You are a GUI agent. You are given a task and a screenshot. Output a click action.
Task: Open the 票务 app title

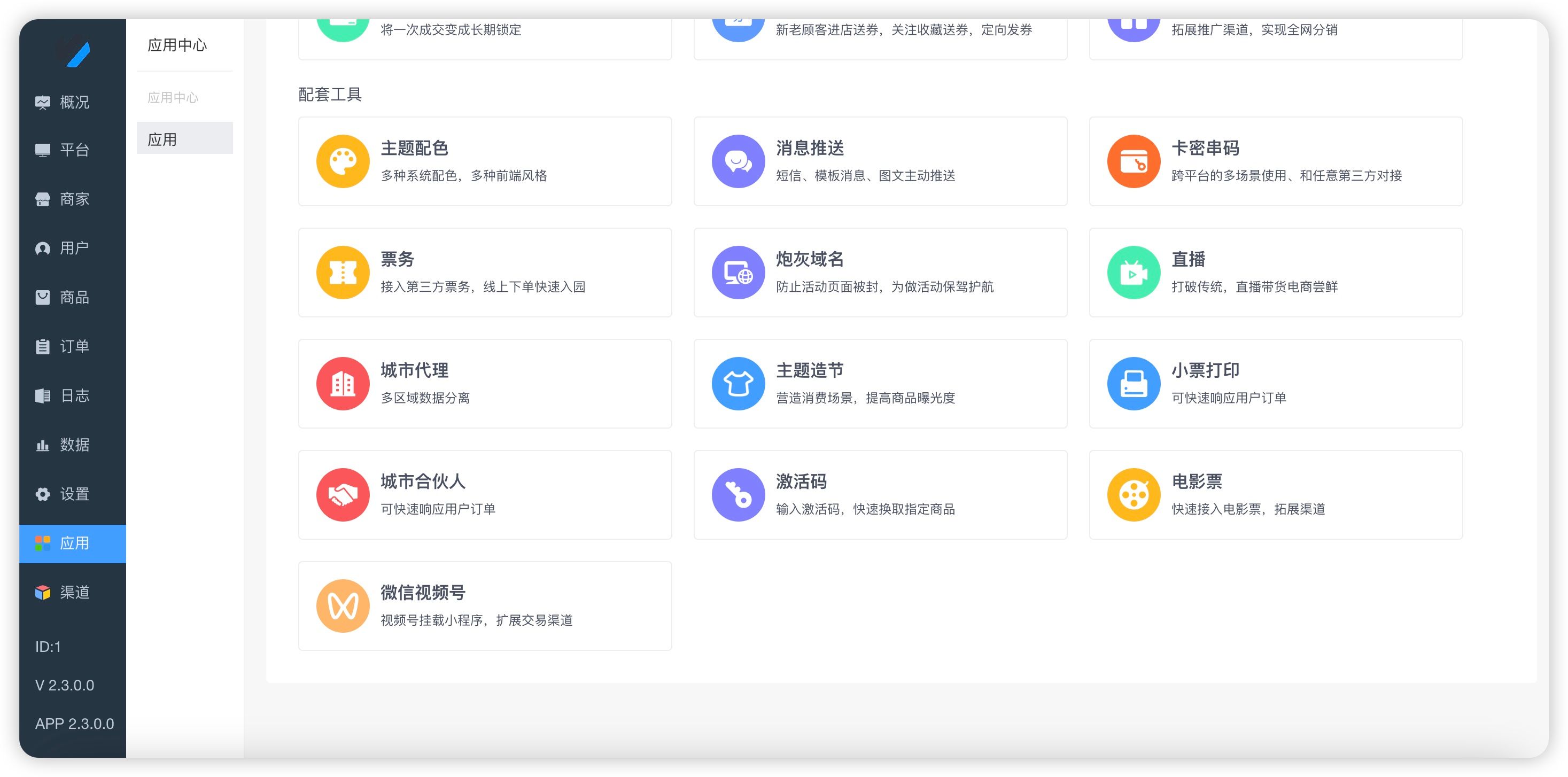[398, 259]
